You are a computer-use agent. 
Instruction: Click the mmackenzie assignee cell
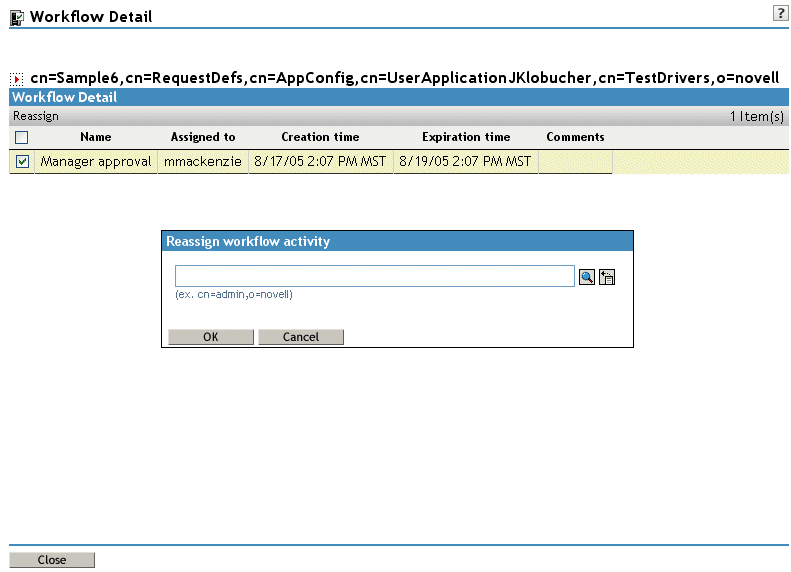click(203, 161)
